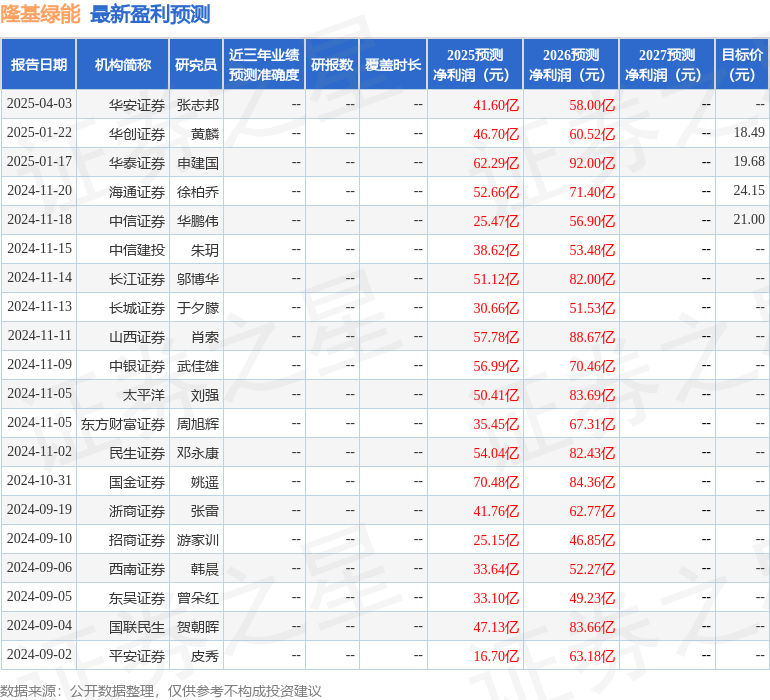
Task: Click 招商证券 institution name
Action: 137,540
